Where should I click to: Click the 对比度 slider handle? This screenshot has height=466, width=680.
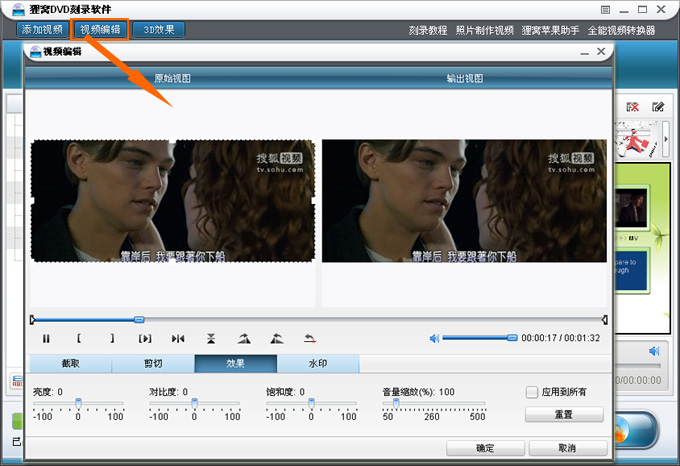[x=195, y=403]
